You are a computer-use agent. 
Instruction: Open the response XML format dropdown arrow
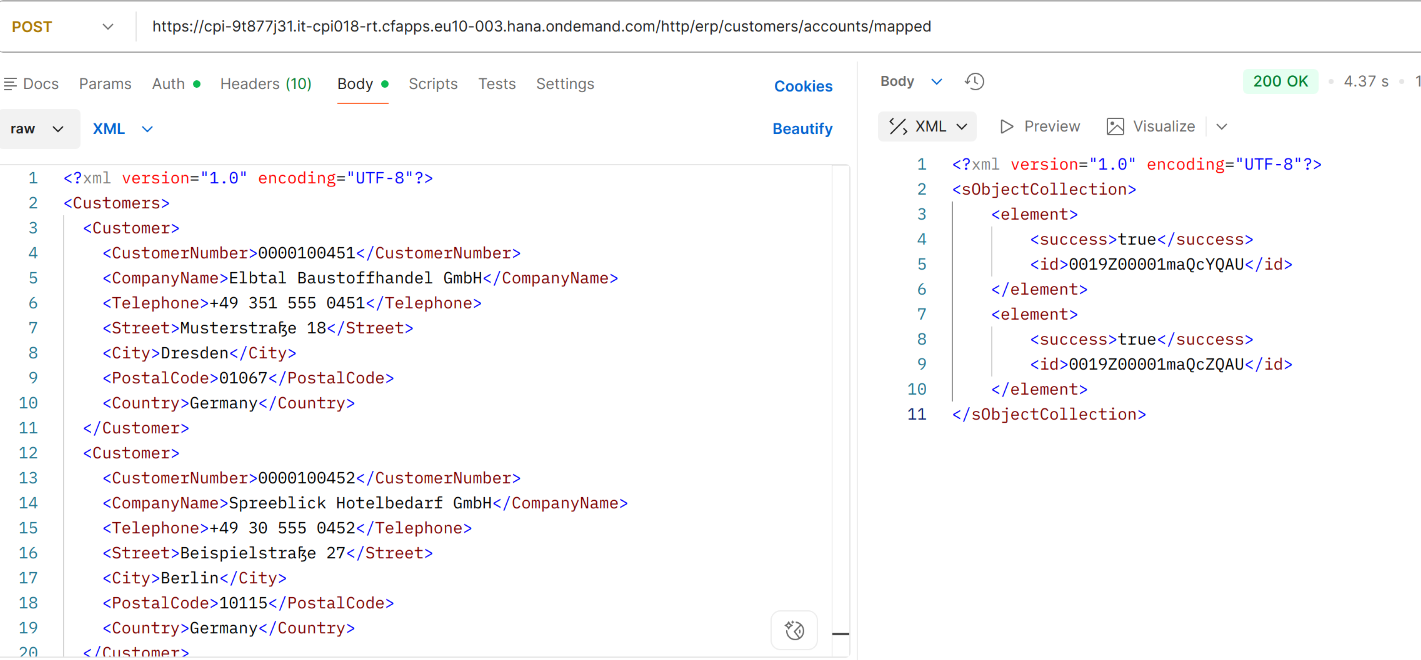click(962, 127)
